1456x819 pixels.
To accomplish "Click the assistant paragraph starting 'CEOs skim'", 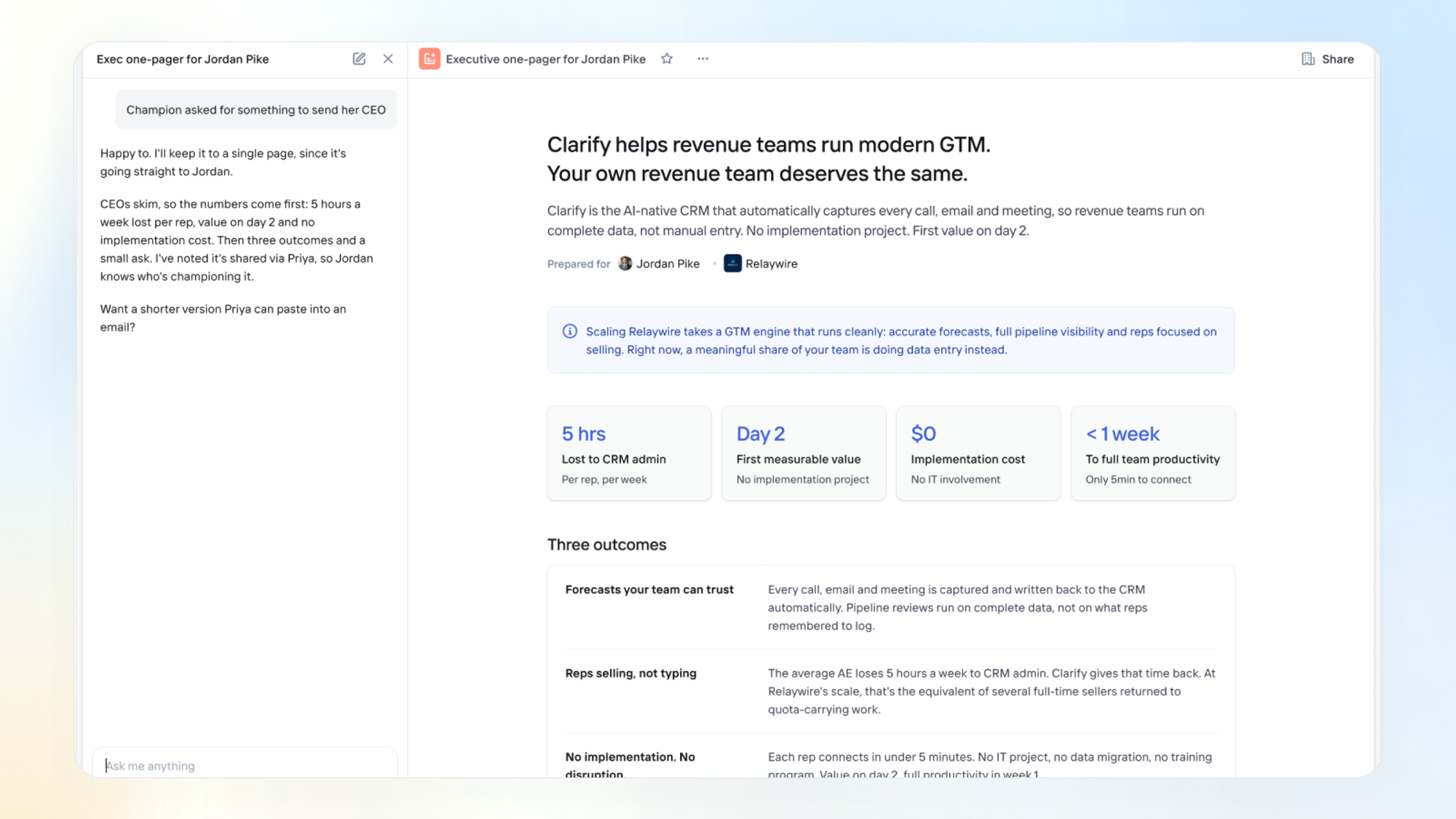I will tap(237, 240).
